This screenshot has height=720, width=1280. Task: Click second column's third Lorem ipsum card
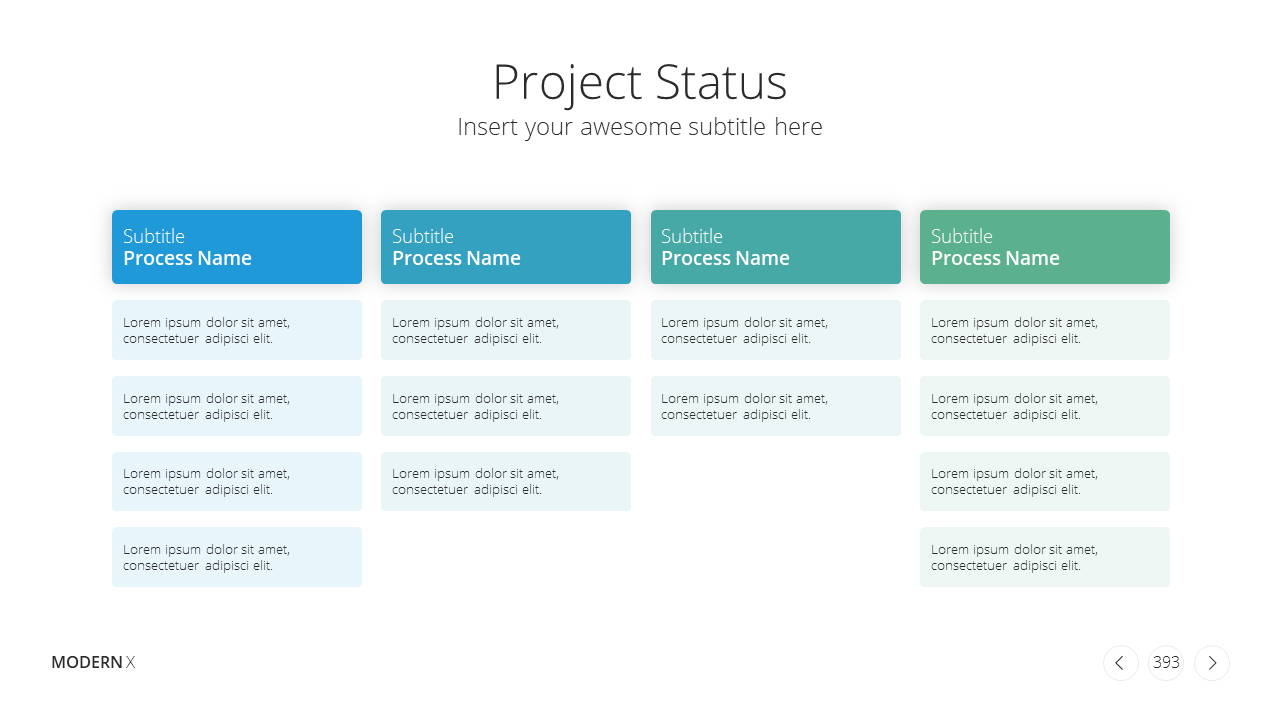coord(506,481)
